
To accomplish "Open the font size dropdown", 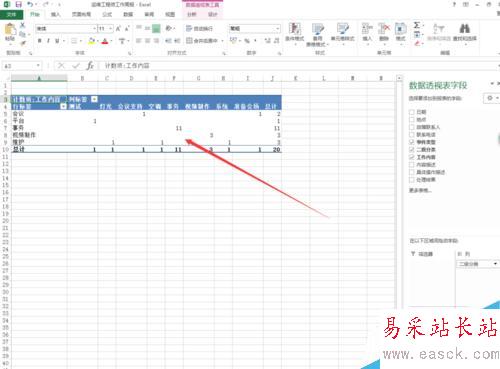I will [x=111, y=29].
